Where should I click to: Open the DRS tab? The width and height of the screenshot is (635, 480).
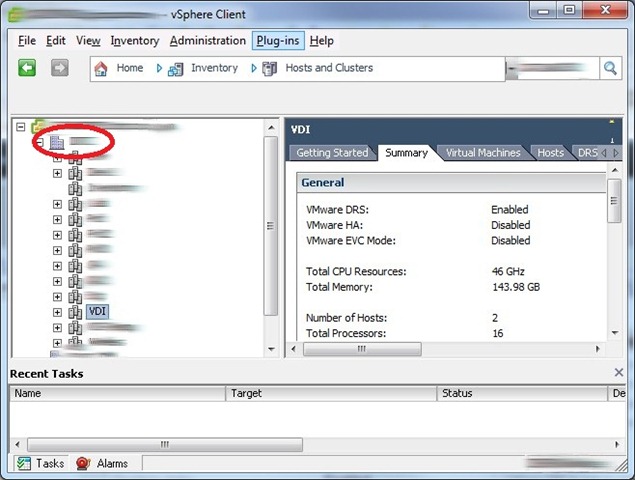click(x=587, y=153)
